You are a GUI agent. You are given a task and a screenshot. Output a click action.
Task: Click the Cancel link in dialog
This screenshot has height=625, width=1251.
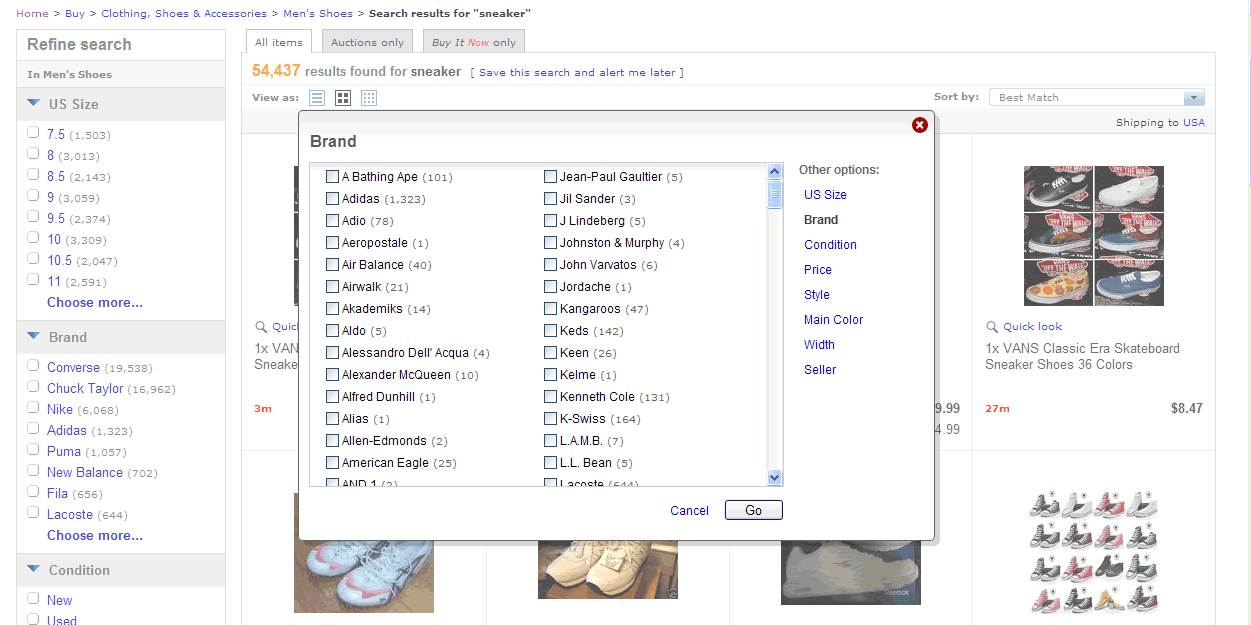click(689, 511)
